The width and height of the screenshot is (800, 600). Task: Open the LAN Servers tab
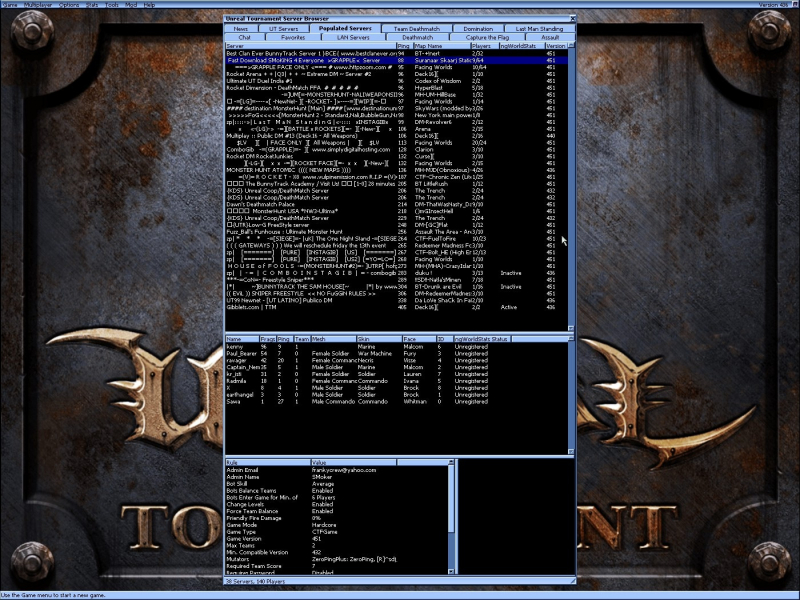coord(353,37)
